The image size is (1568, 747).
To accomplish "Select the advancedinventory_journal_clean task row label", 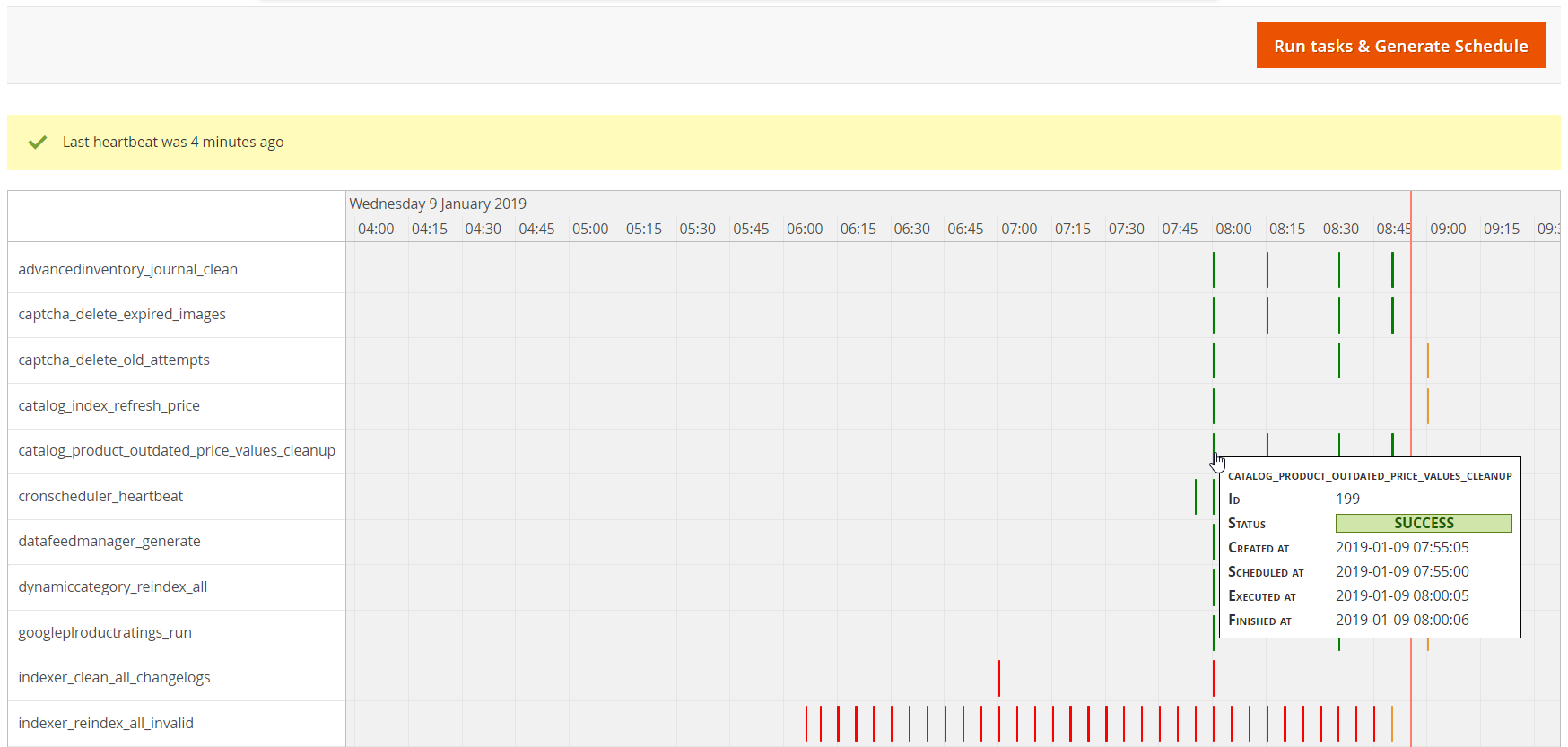I will pos(127,269).
